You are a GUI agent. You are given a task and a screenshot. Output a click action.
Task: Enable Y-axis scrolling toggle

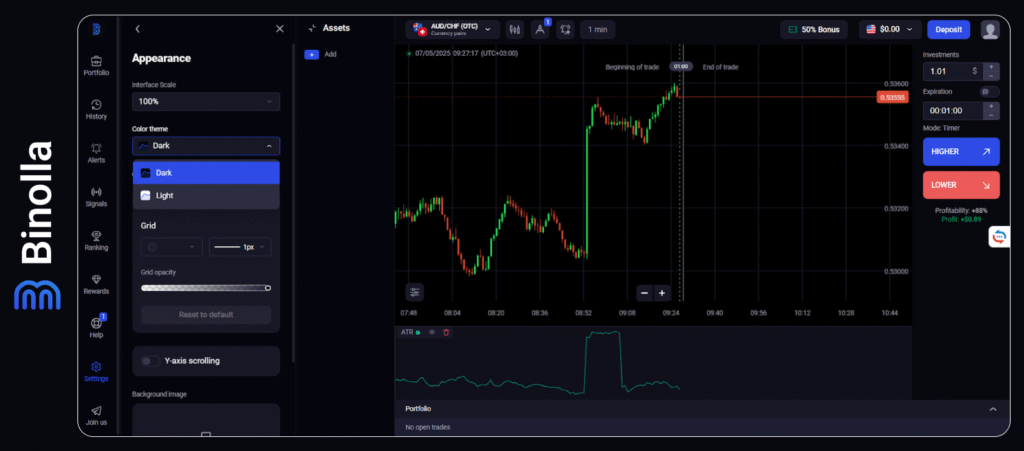150,361
